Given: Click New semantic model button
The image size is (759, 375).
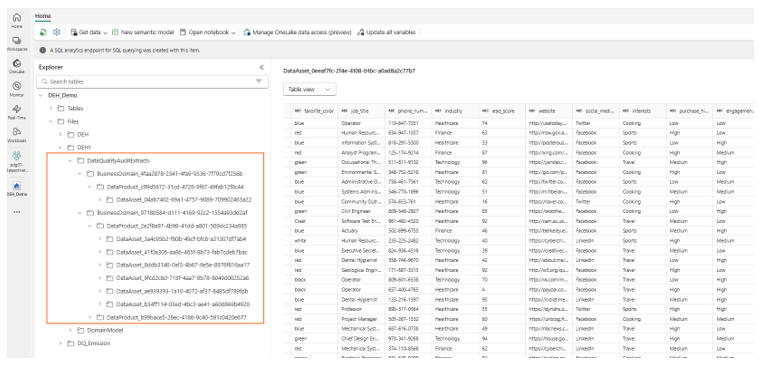Looking at the screenshot, I should pos(143,32).
